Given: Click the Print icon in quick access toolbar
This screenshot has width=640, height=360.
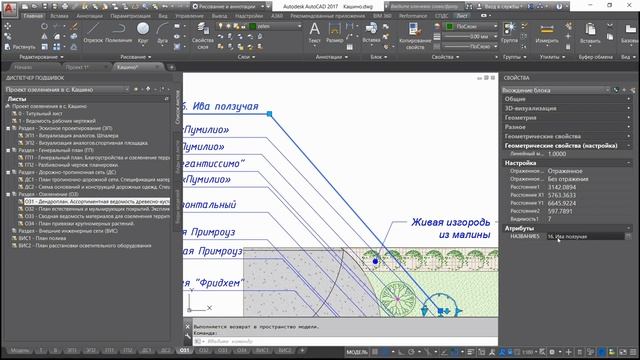Looking at the screenshot, I should point(65,7).
